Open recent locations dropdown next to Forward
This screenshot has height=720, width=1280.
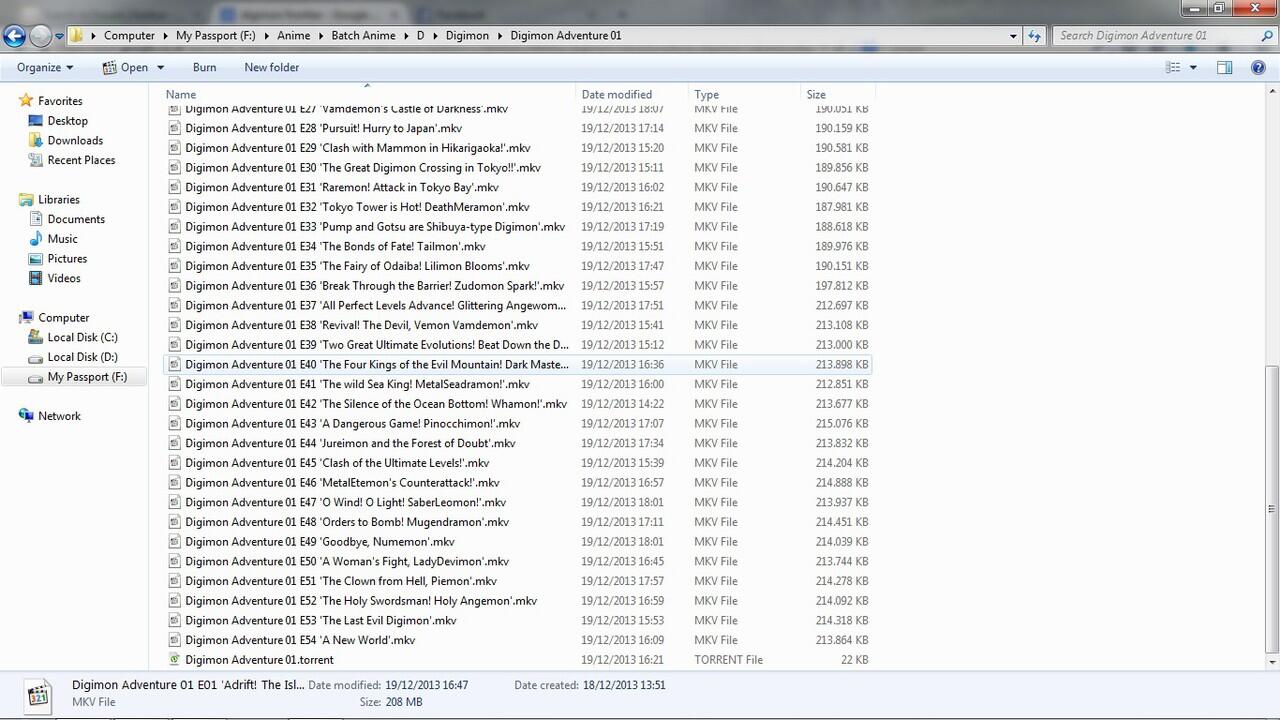60,36
